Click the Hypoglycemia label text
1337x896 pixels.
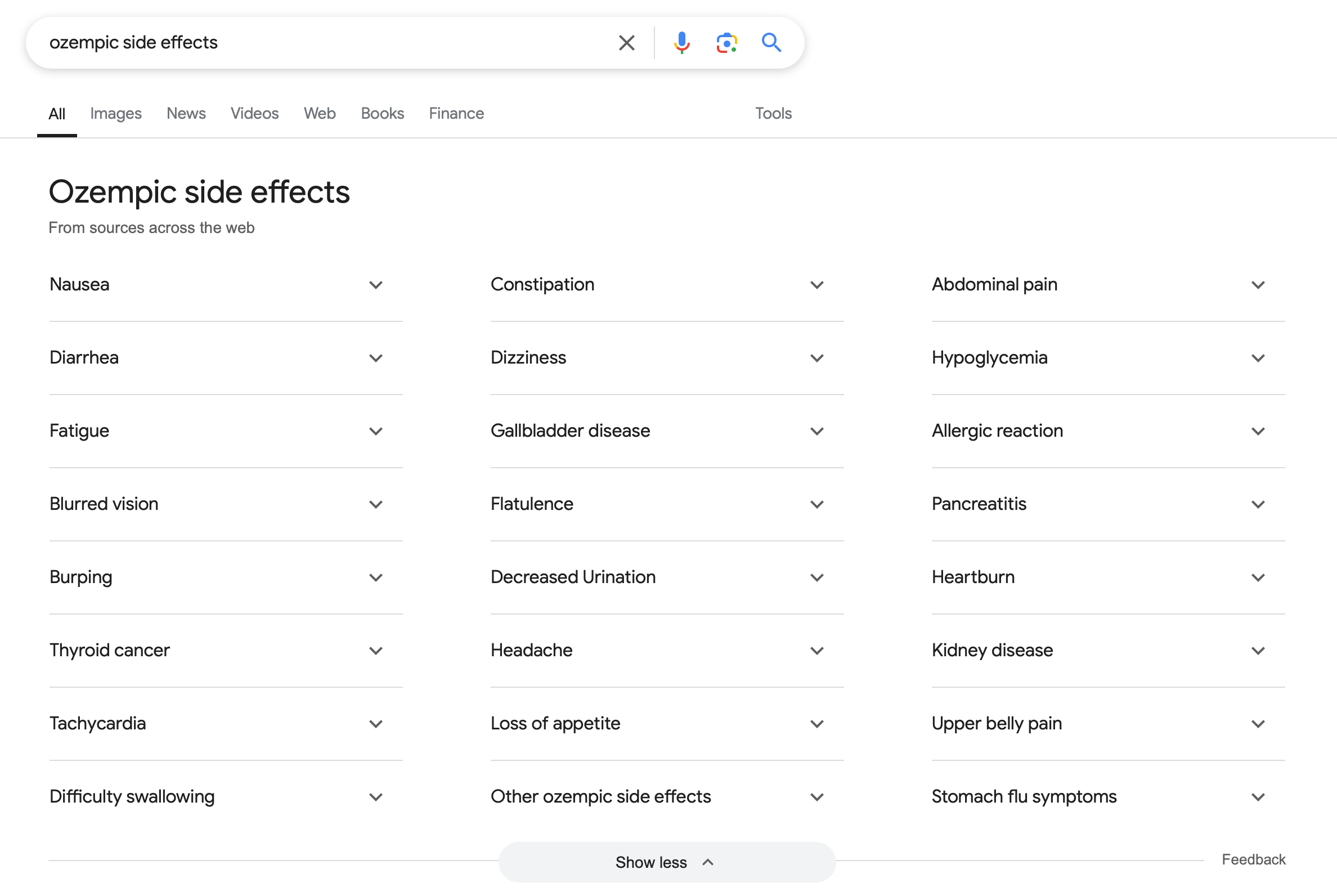point(990,359)
